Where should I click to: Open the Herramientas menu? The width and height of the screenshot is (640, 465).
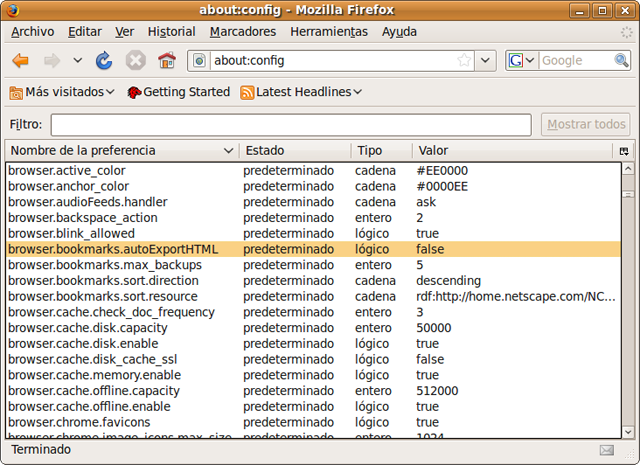coord(328,32)
